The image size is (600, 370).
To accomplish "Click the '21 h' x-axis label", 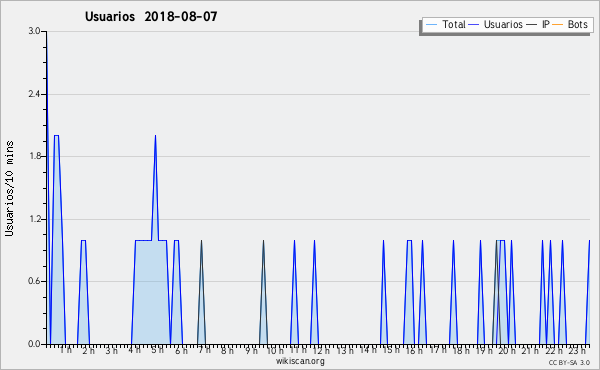I will click(530, 350).
